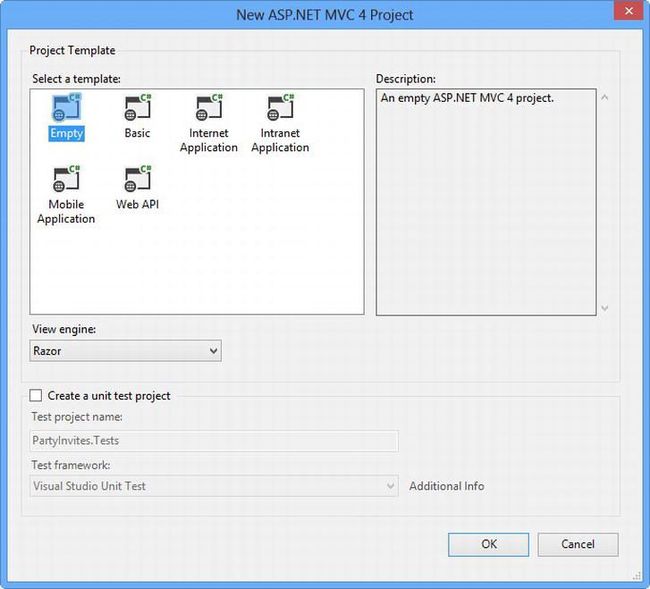
Task: Click the Test project name input field
Action: 214,441
